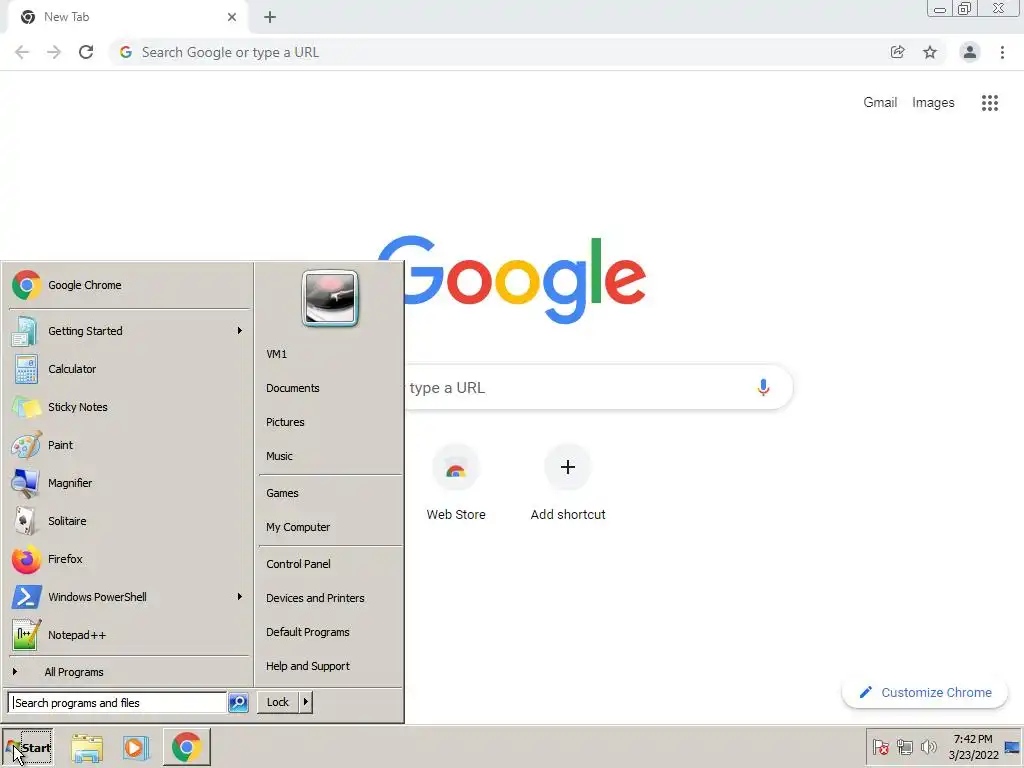1024x768 pixels.
Task: Launch Firefox from the Start menu
Action: point(129,559)
